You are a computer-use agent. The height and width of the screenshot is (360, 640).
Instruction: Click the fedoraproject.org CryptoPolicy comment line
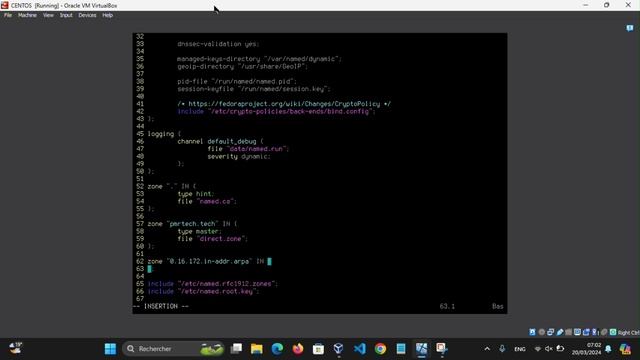pyautogui.click(x=284, y=104)
